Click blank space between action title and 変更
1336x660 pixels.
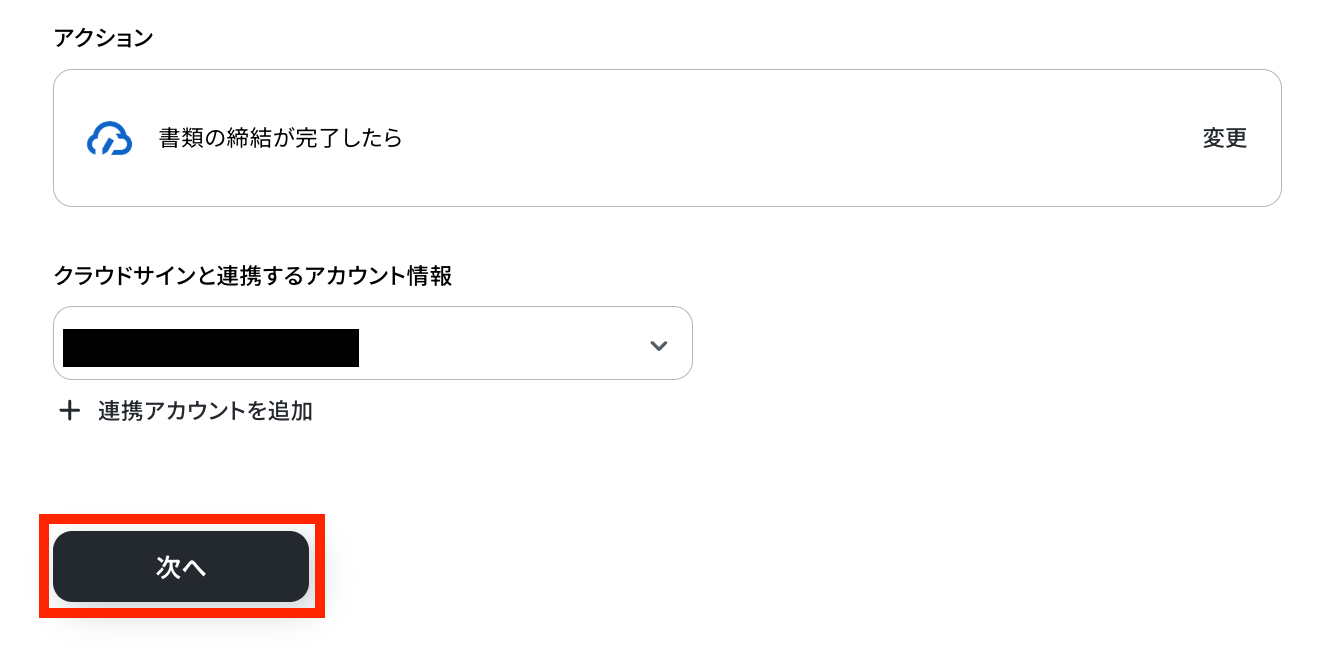pyautogui.click(x=800, y=139)
